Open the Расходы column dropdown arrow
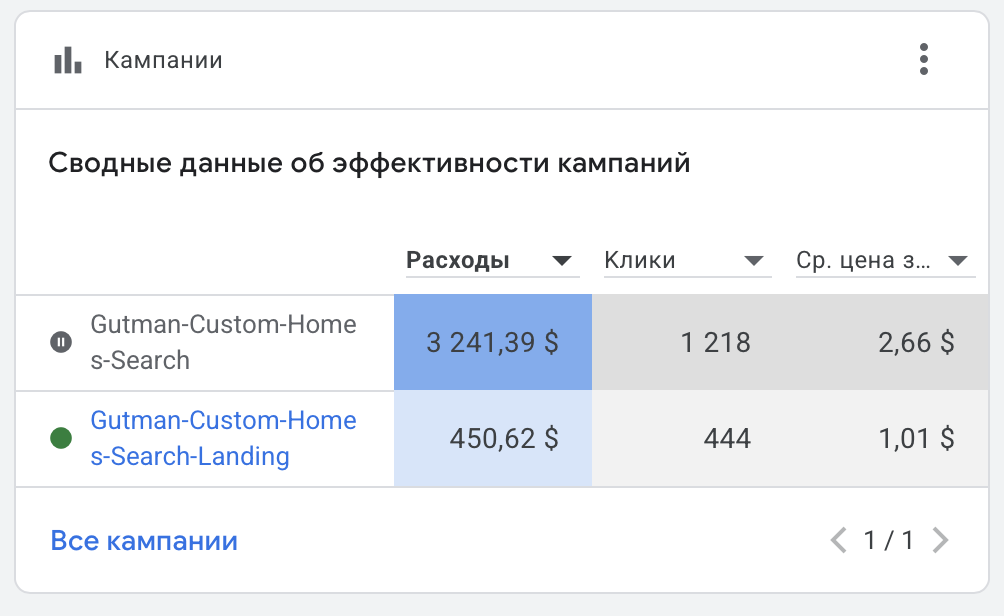1004x616 pixels. pyautogui.click(x=564, y=261)
